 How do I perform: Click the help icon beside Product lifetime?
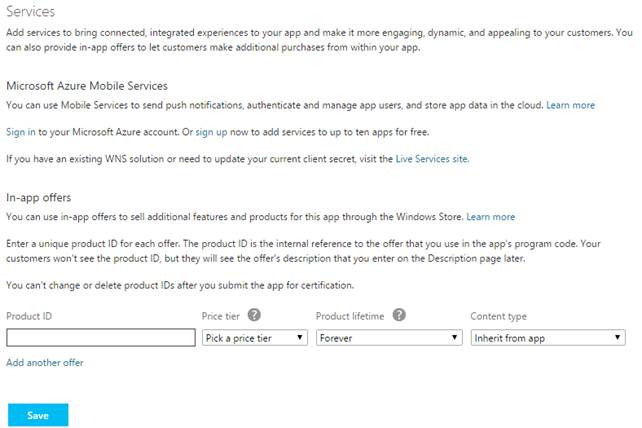(x=399, y=315)
